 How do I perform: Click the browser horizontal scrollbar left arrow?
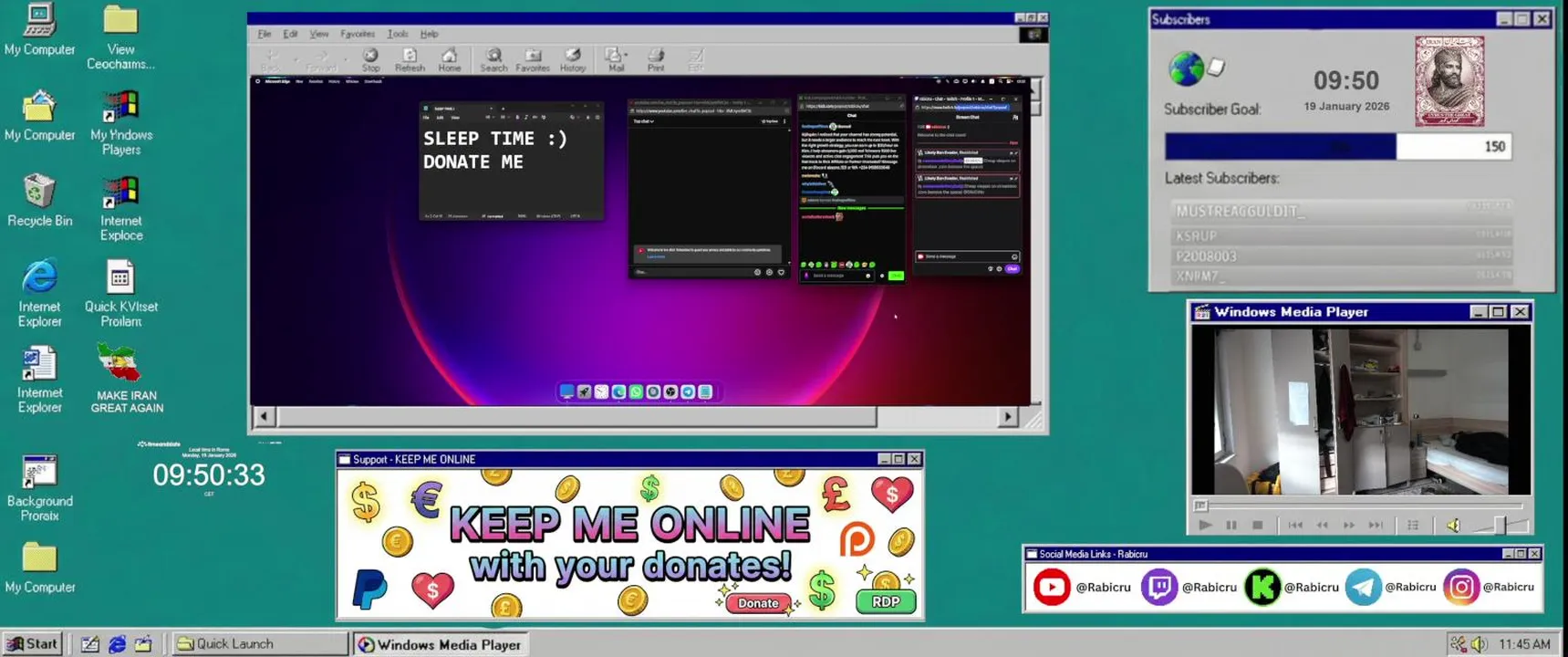264,417
